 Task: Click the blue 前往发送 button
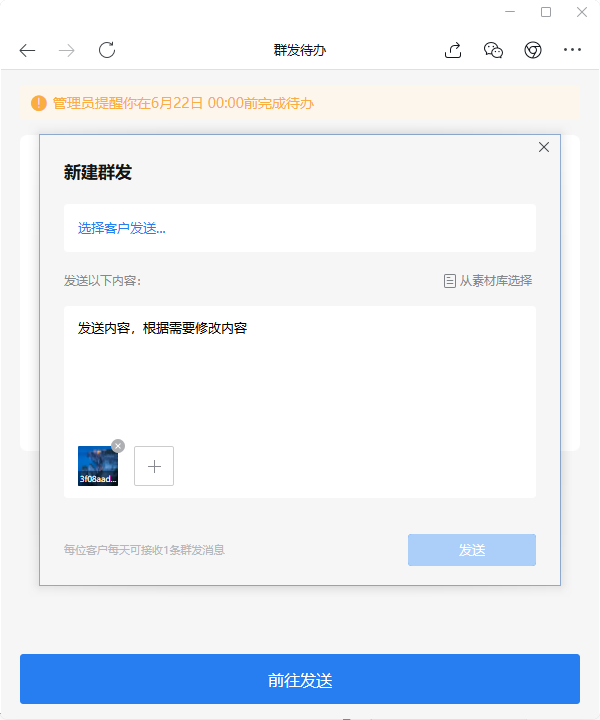pos(300,679)
